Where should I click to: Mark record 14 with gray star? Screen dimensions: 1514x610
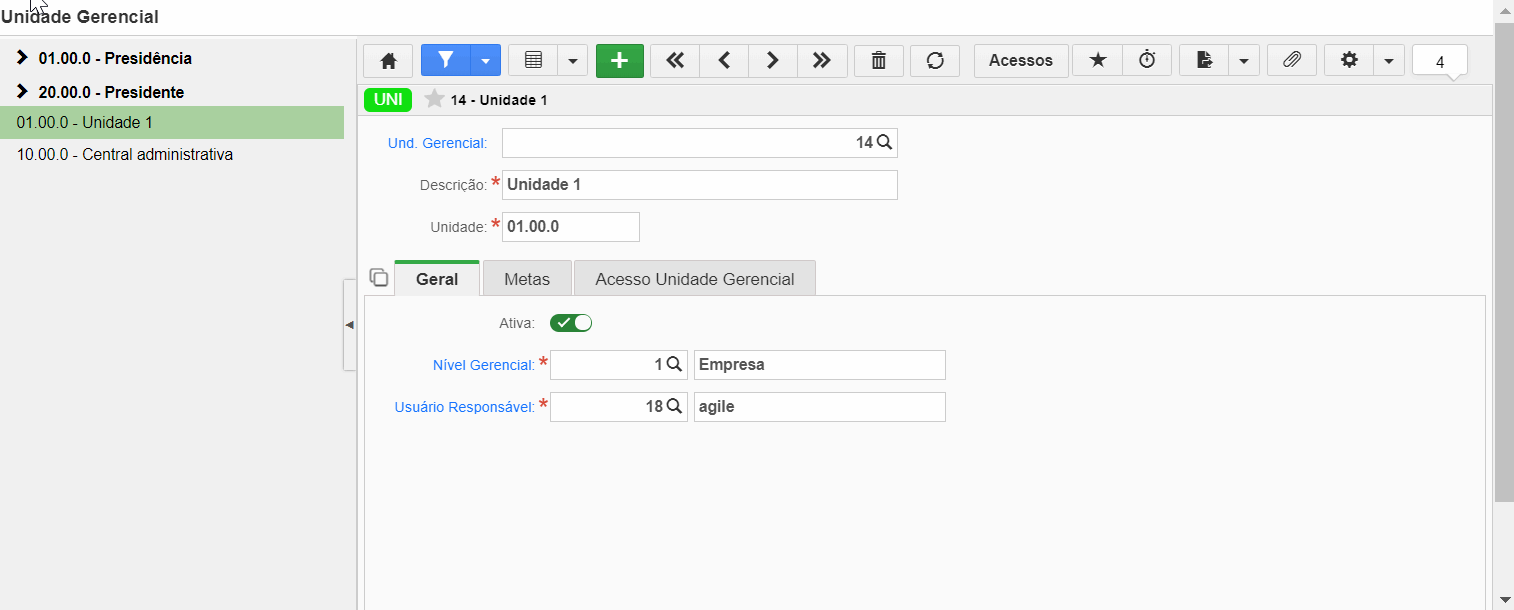coord(434,99)
